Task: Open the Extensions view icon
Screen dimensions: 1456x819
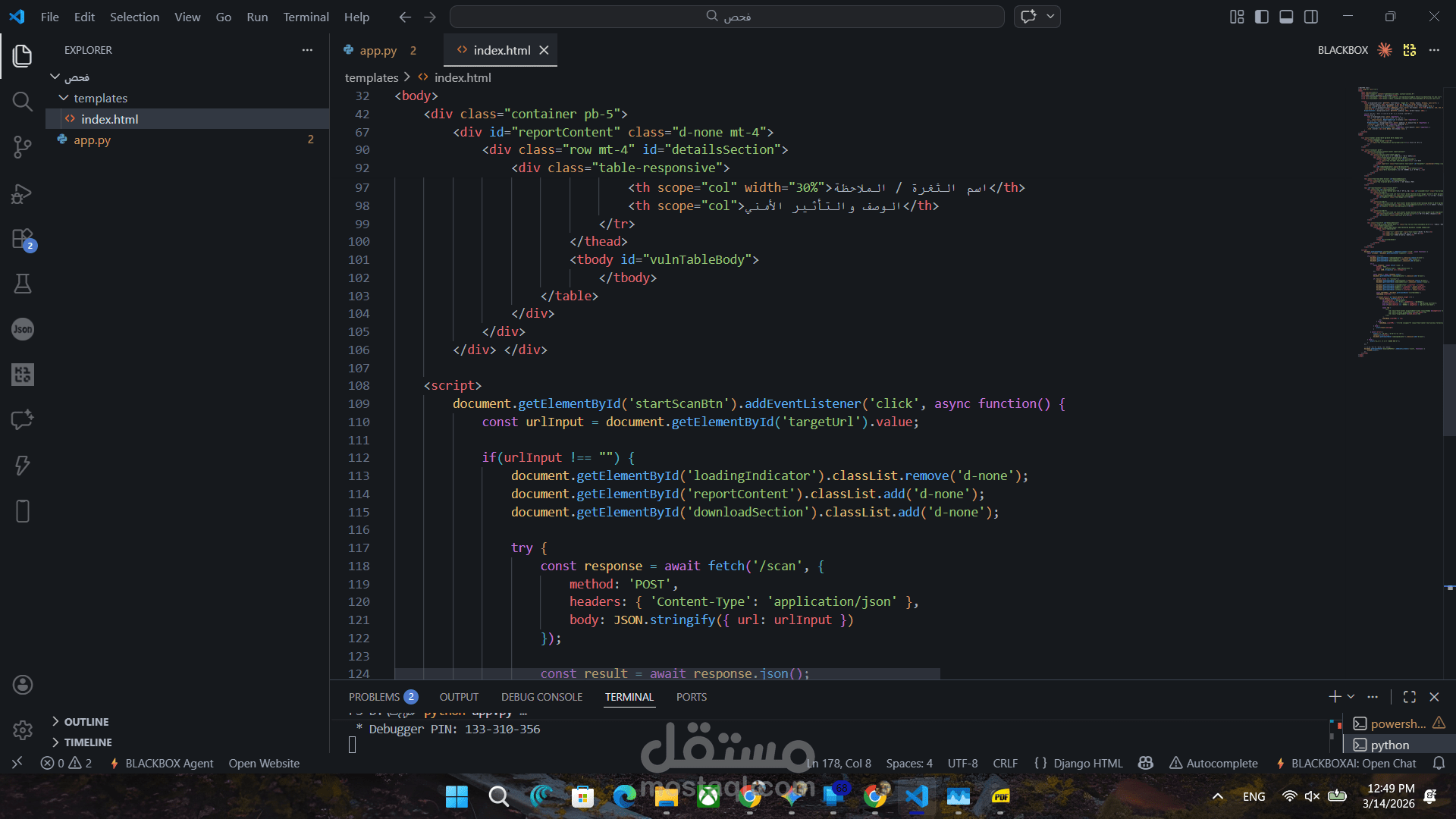Action: tap(22, 239)
